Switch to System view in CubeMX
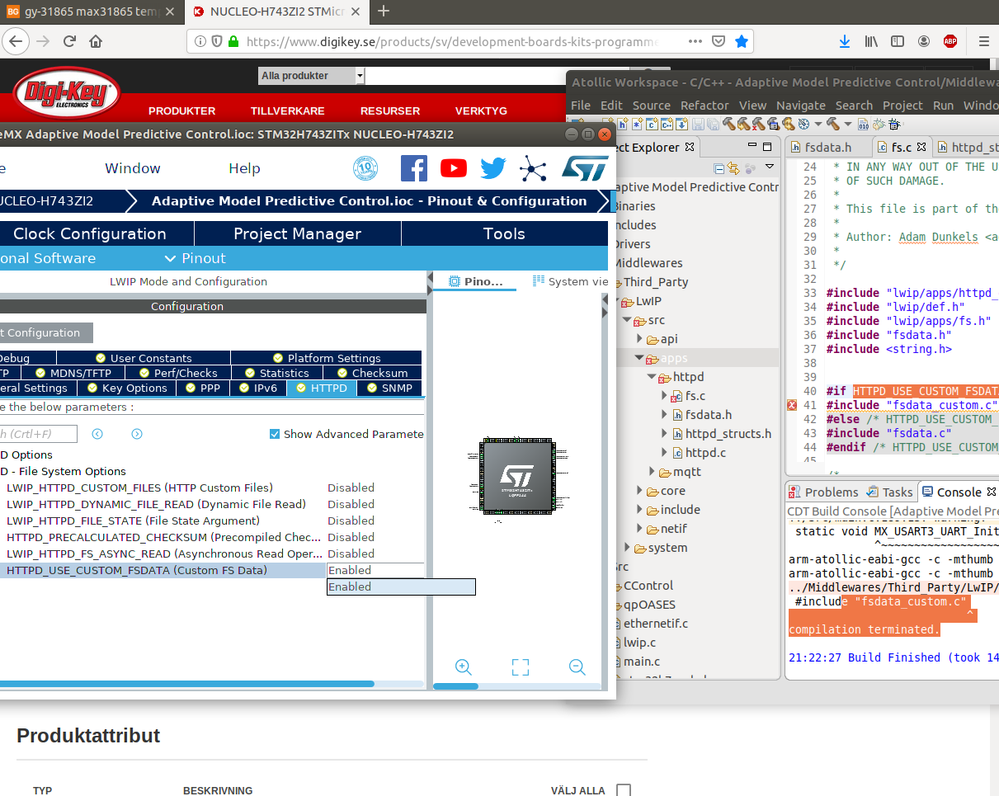The width and height of the screenshot is (999, 796). point(570,281)
